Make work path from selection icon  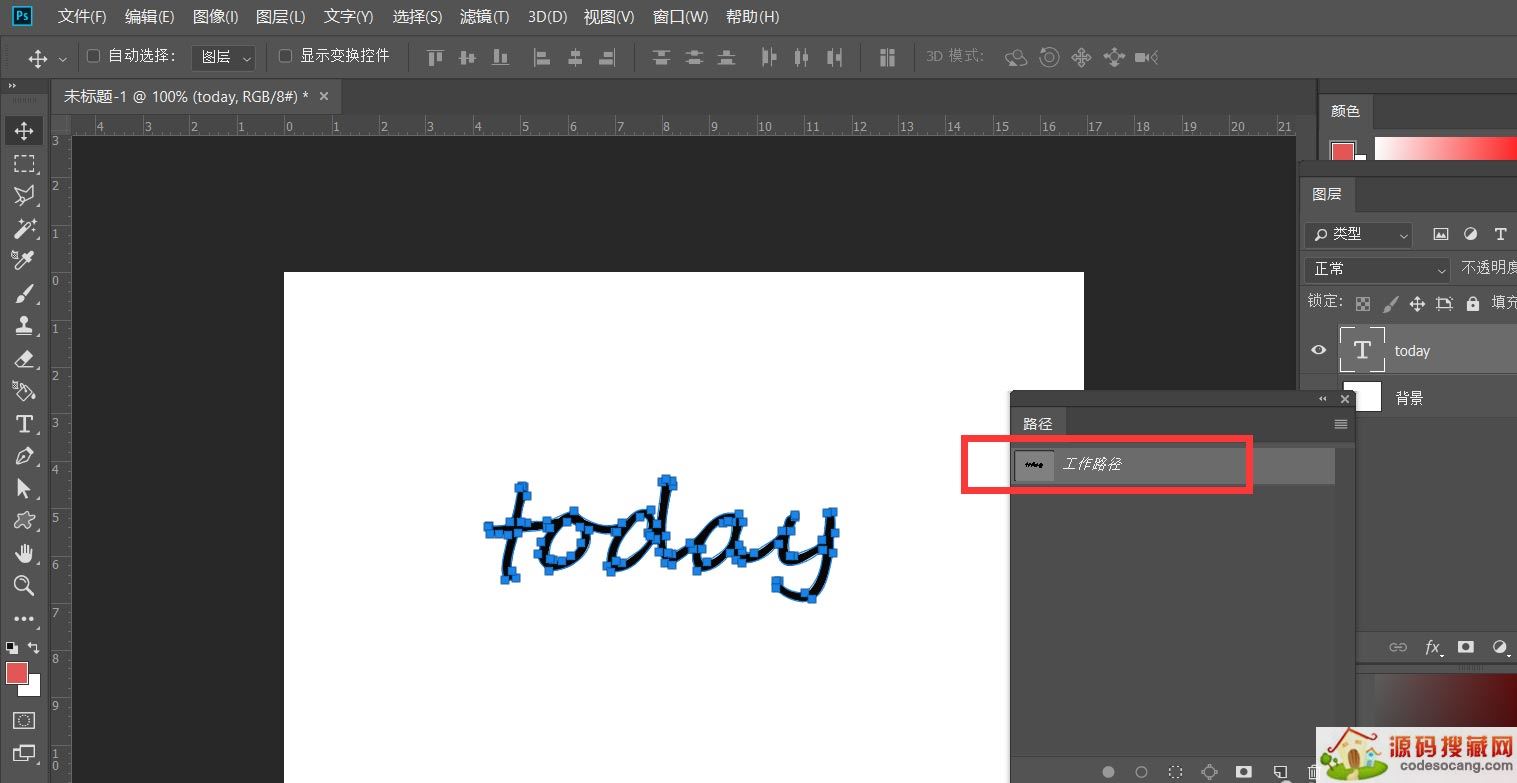1209,772
